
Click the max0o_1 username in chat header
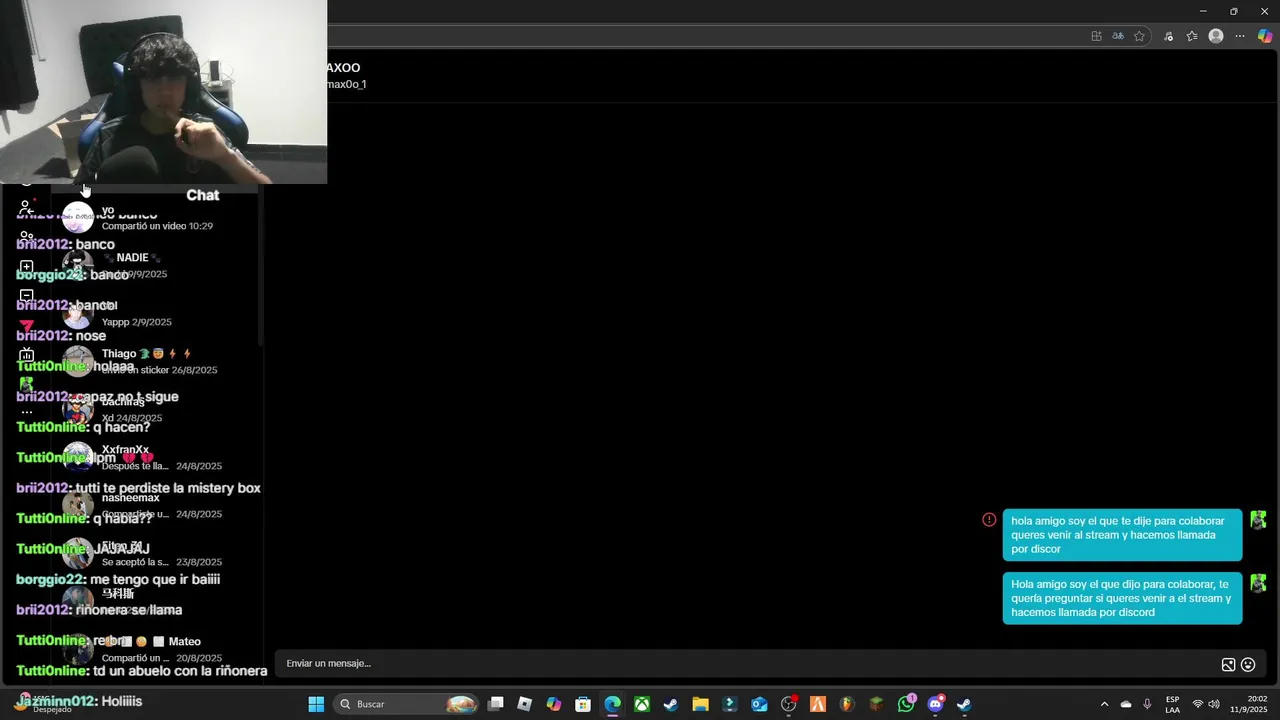click(x=346, y=84)
